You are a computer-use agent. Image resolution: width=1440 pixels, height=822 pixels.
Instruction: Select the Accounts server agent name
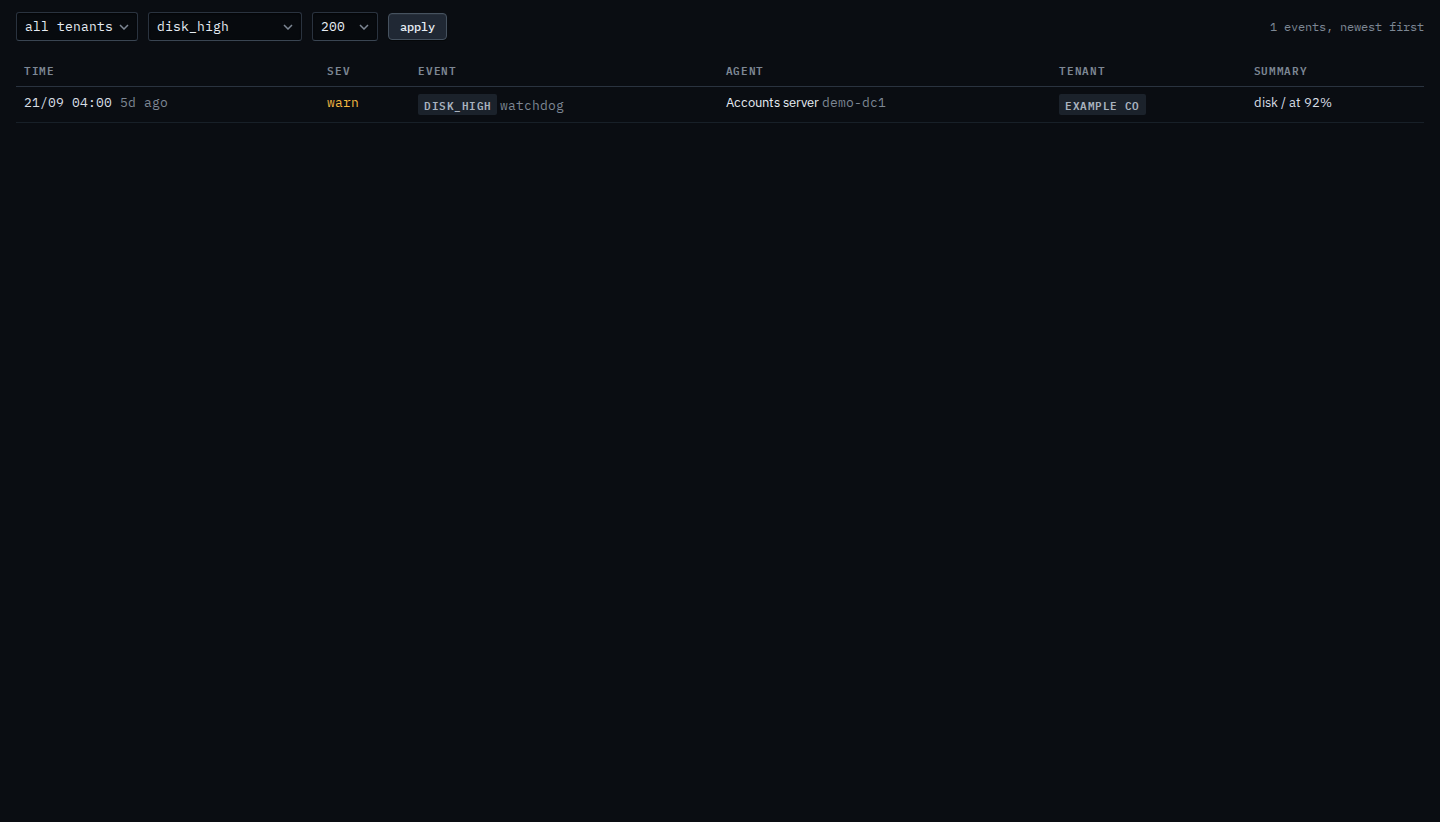(772, 103)
